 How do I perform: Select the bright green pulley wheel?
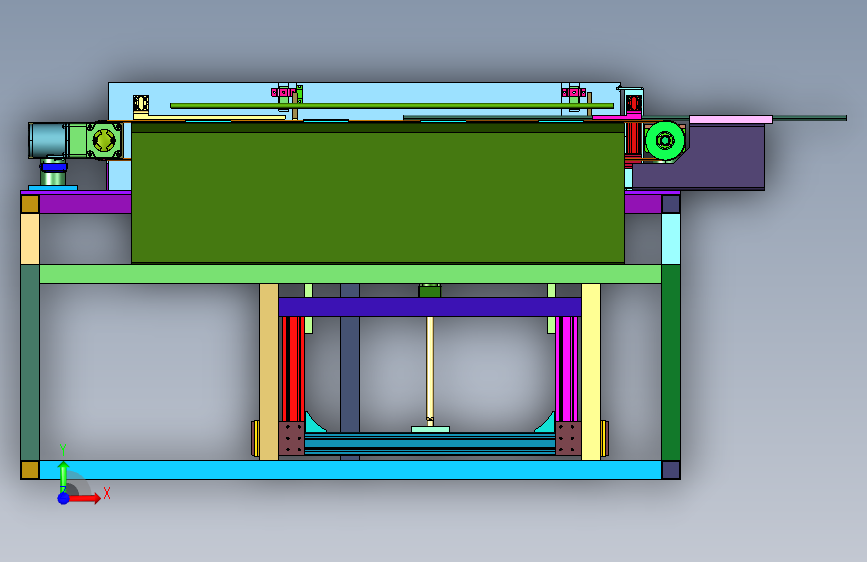[665, 141]
